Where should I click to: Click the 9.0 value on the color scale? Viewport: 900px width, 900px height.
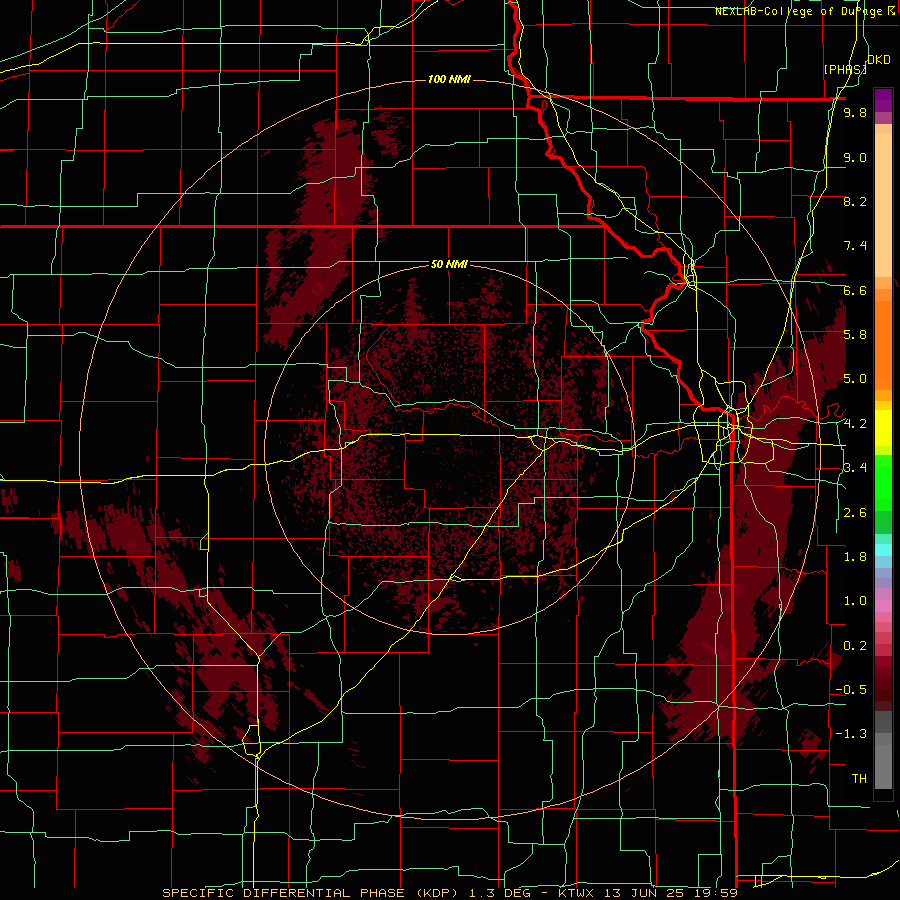pos(855,157)
